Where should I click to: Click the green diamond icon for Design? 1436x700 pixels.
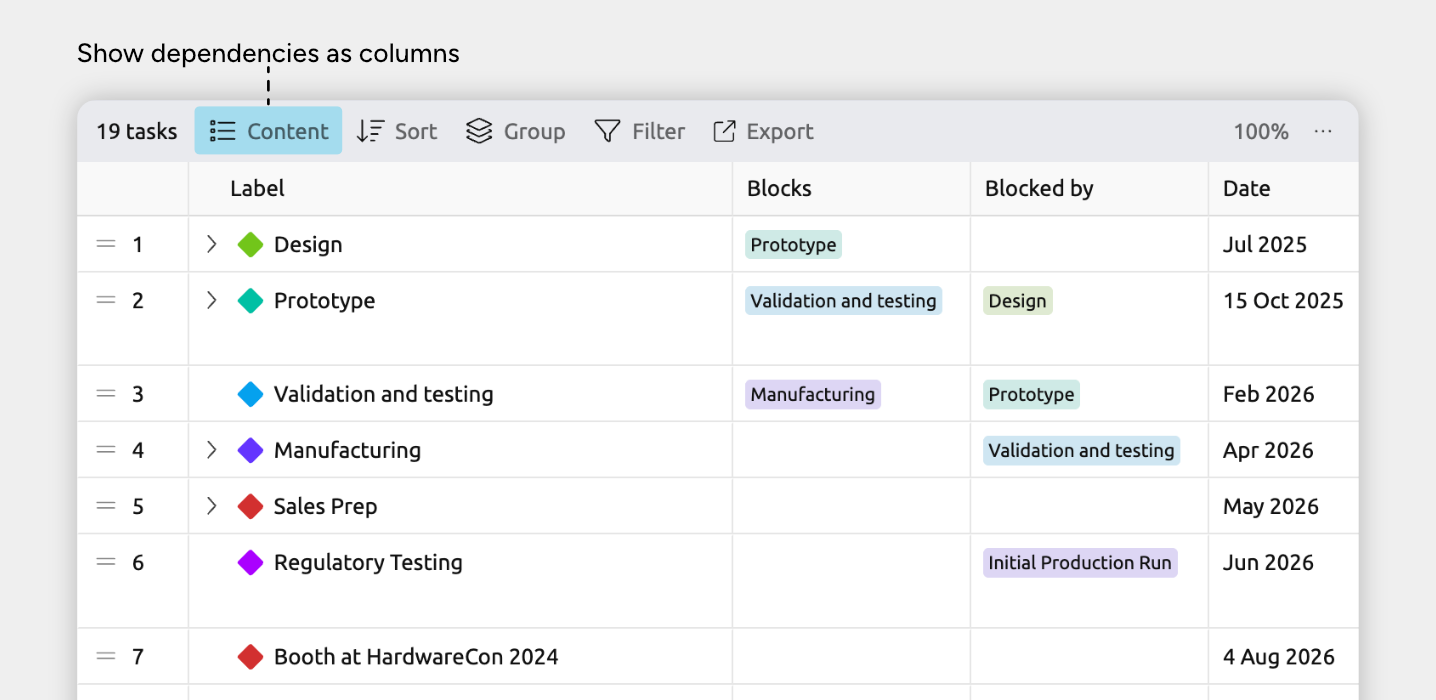pyautogui.click(x=250, y=244)
